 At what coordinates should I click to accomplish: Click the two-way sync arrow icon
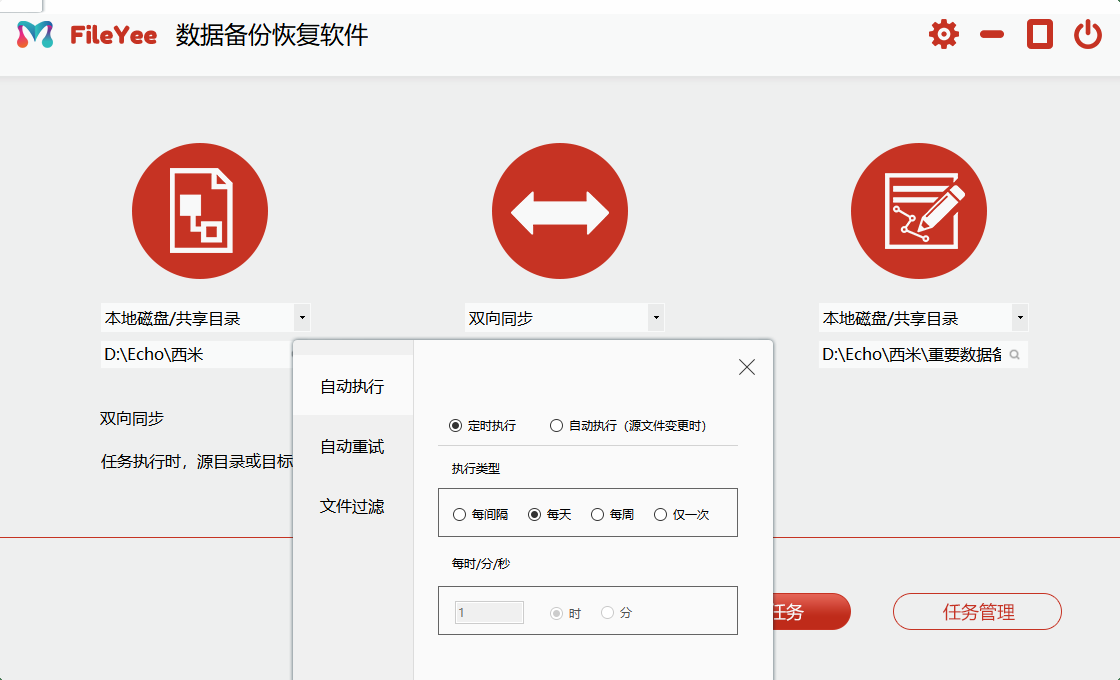tap(559, 211)
